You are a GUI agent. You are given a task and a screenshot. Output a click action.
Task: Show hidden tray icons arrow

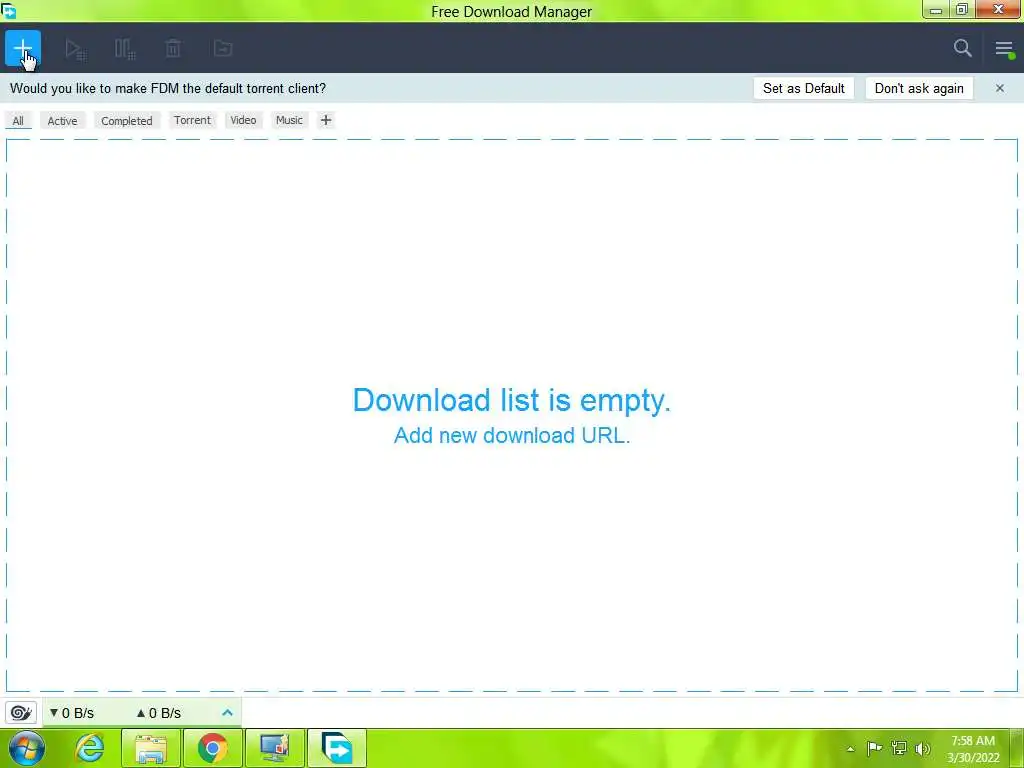(x=850, y=749)
